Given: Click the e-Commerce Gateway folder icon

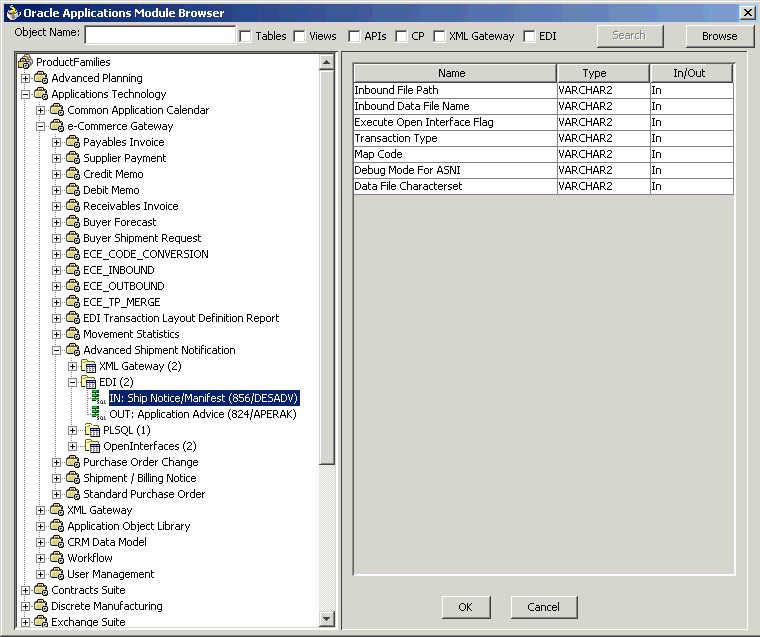Looking at the screenshot, I should [x=57, y=126].
